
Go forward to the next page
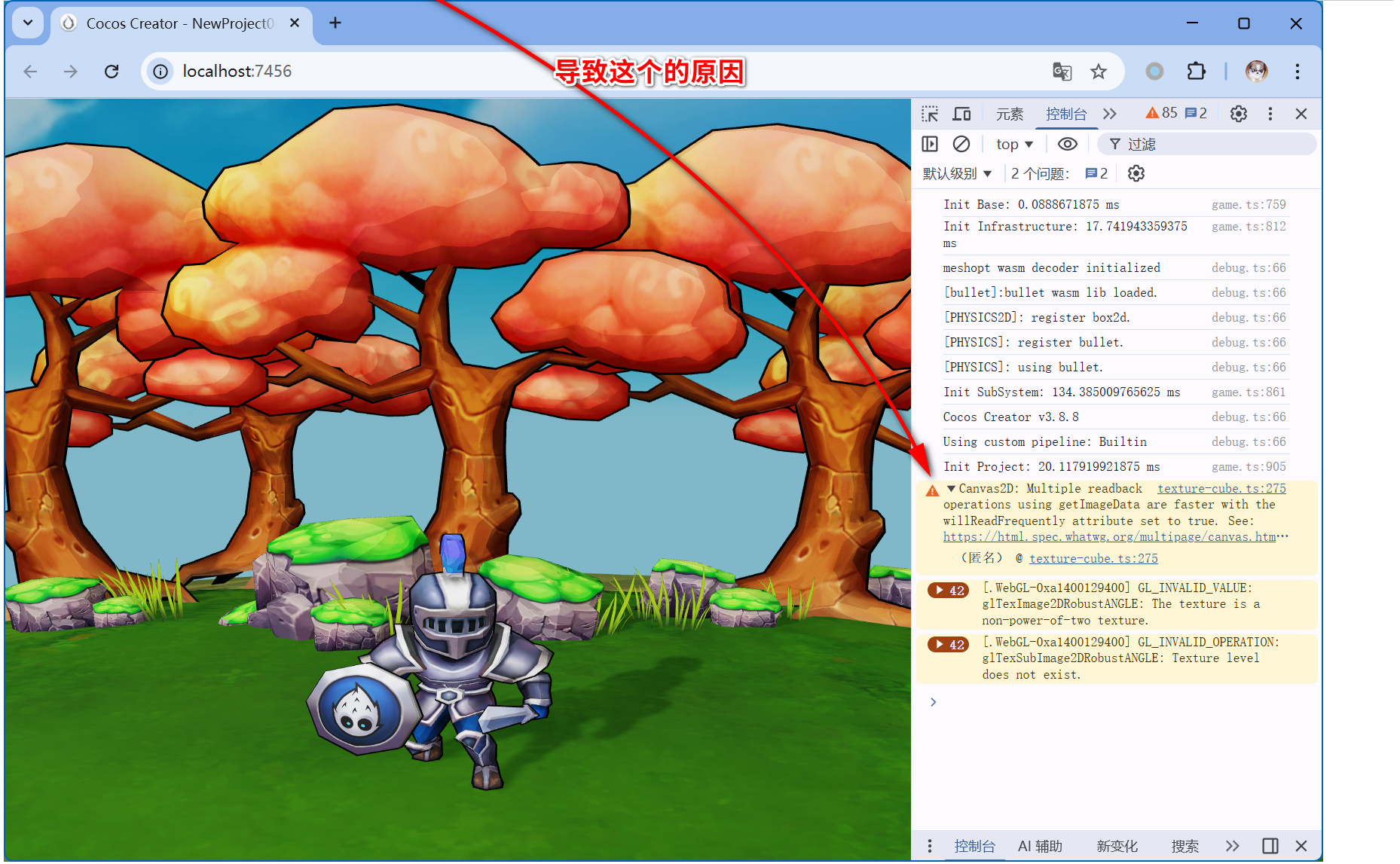71,72
